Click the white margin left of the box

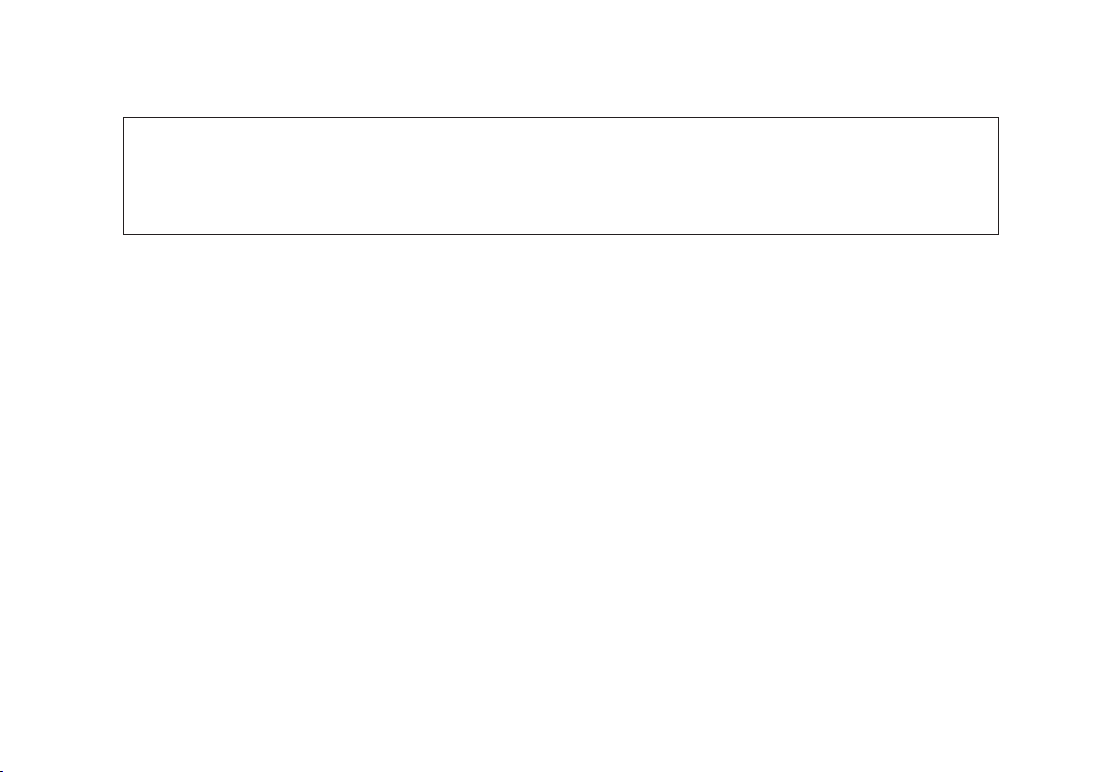tap(61, 176)
